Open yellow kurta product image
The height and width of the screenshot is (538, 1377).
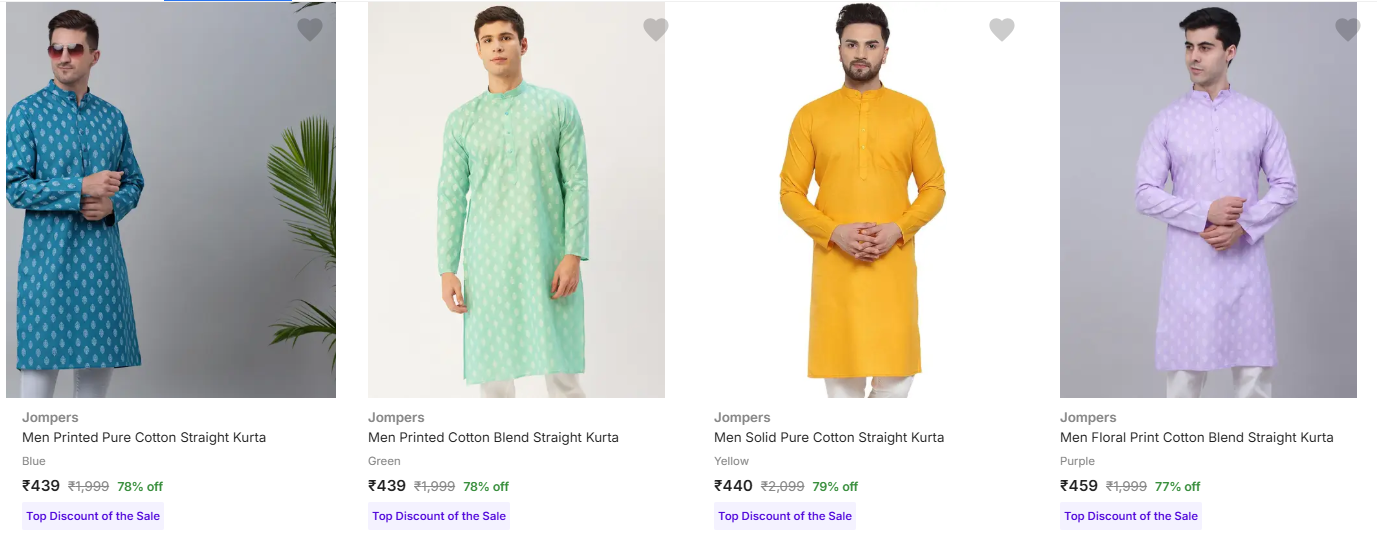pyautogui.click(x=862, y=200)
